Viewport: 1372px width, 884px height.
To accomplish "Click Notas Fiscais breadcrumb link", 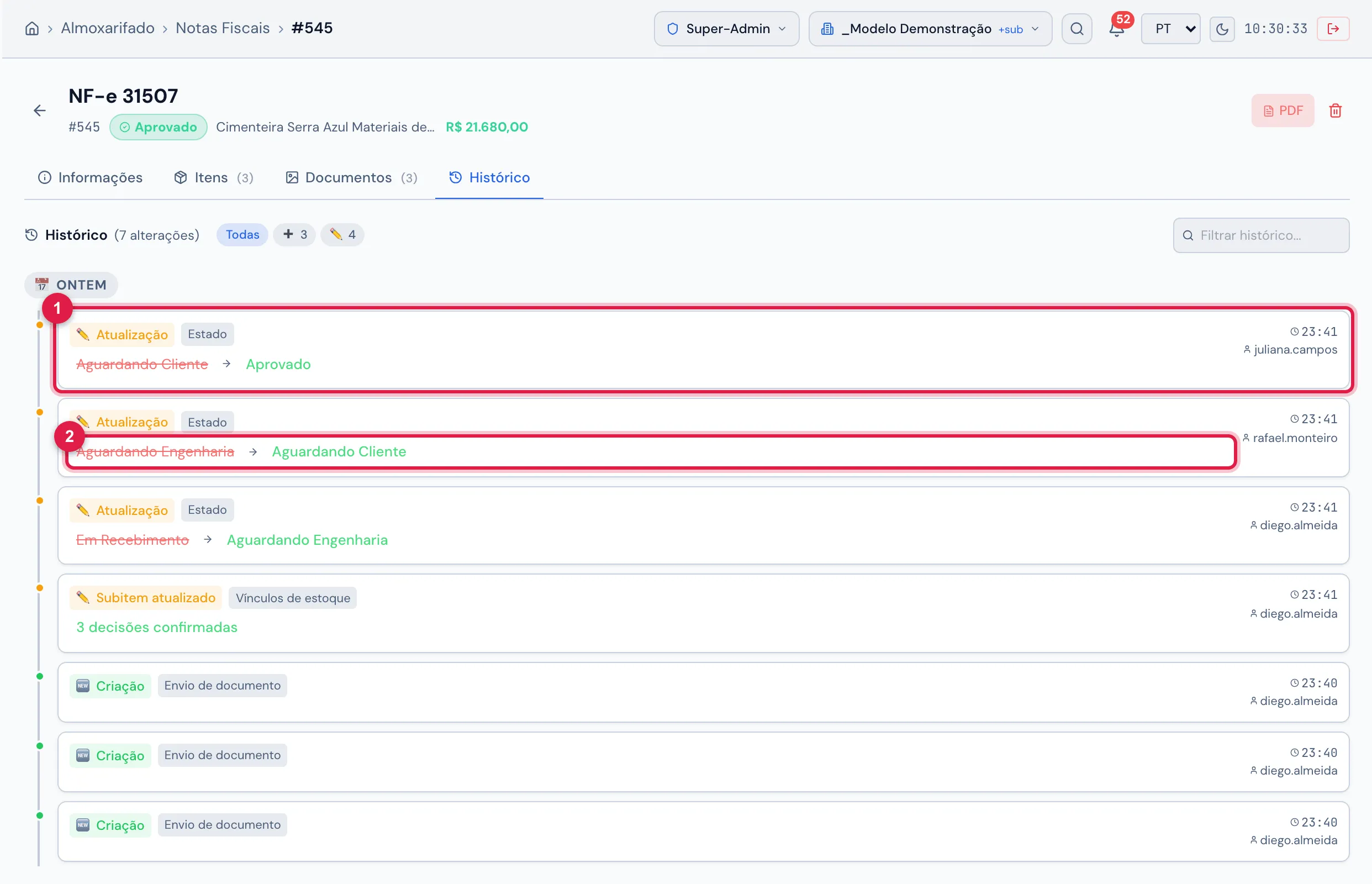I will coord(223,28).
